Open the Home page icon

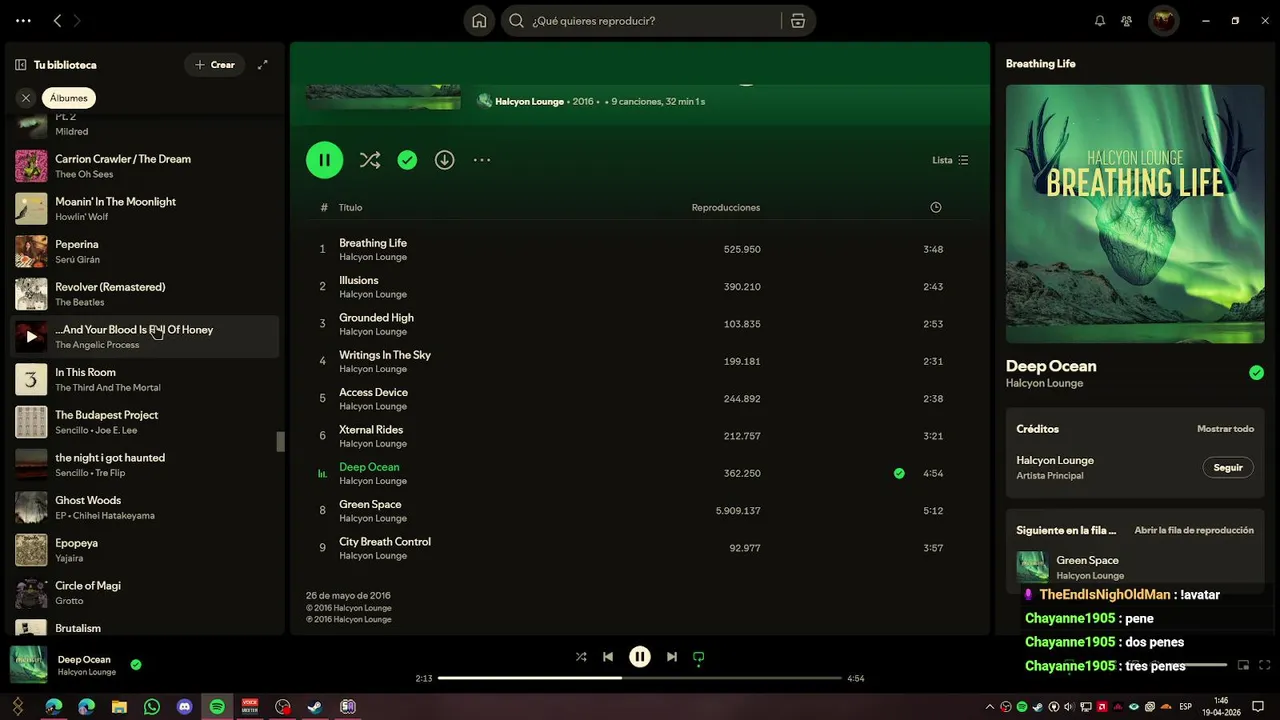point(479,20)
